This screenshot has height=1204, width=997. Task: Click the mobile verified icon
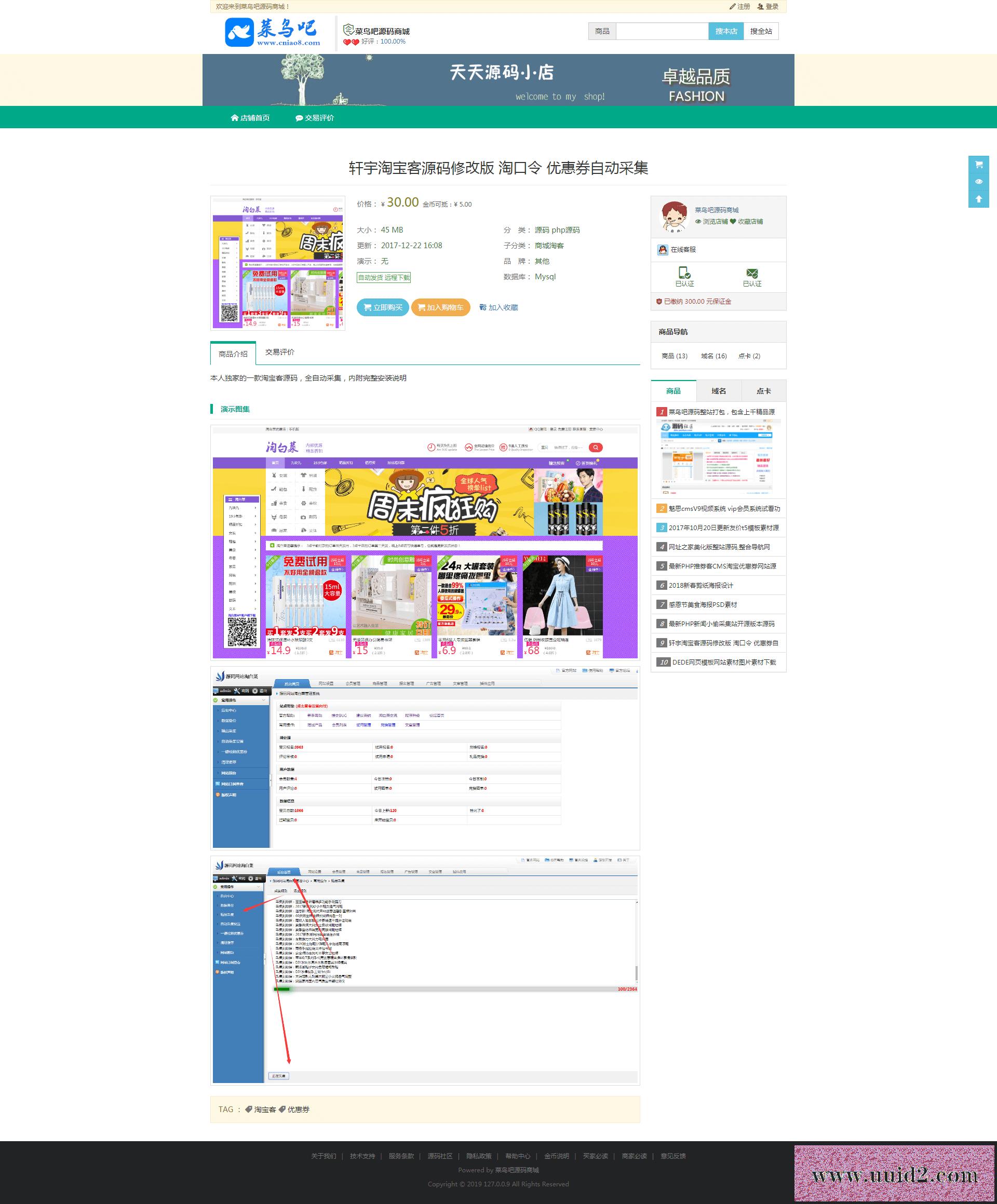click(684, 274)
